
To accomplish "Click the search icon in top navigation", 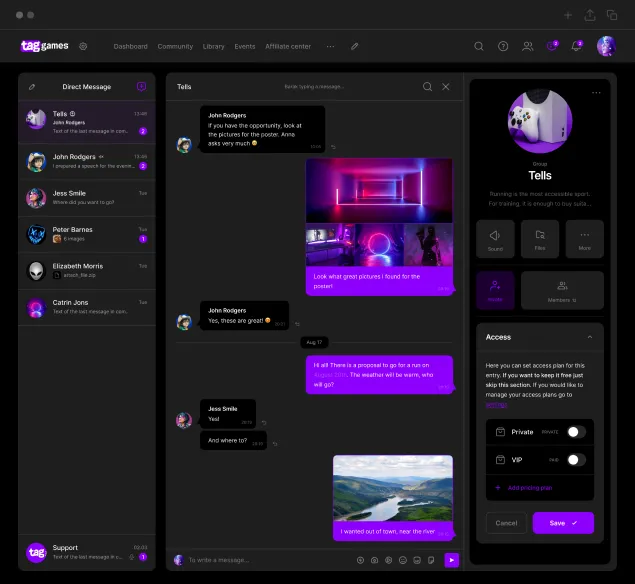I will (x=479, y=46).
